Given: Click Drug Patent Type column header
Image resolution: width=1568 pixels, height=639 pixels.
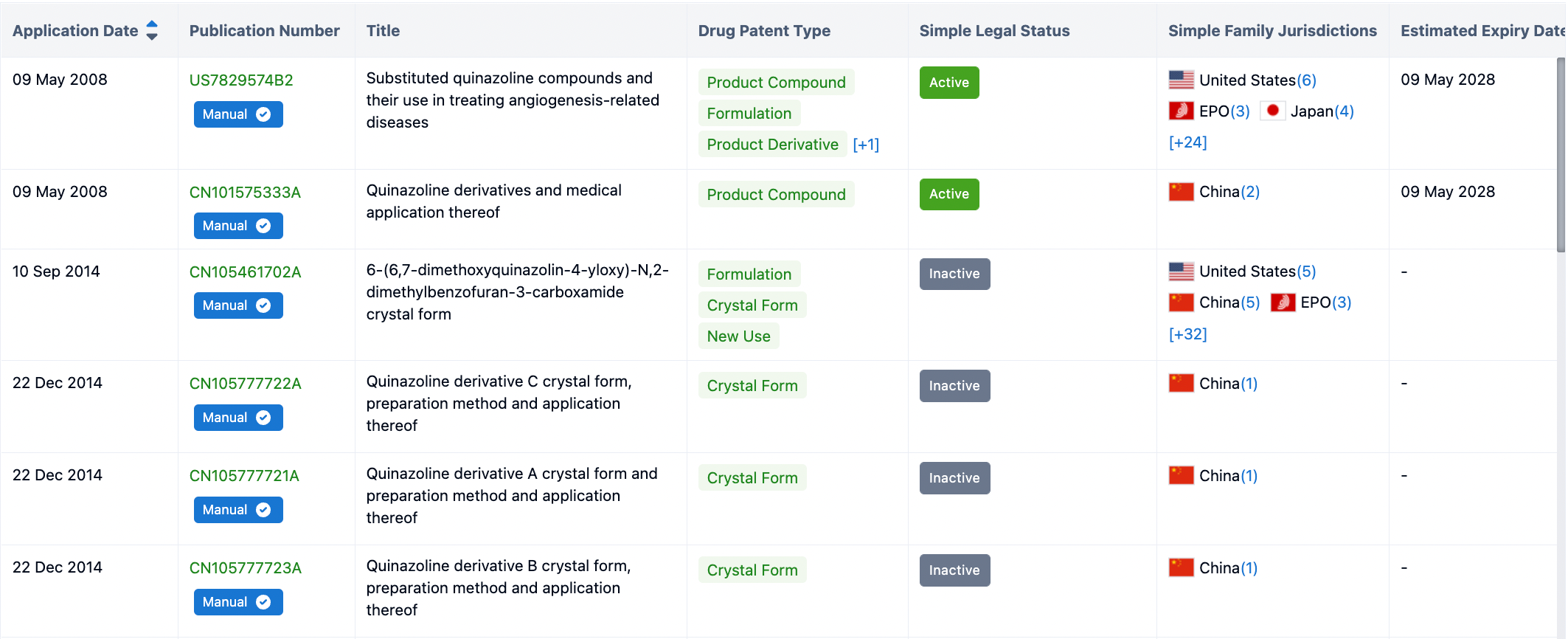Looking at the screenshot, I should pyautogui.click(x=764, y=30).
